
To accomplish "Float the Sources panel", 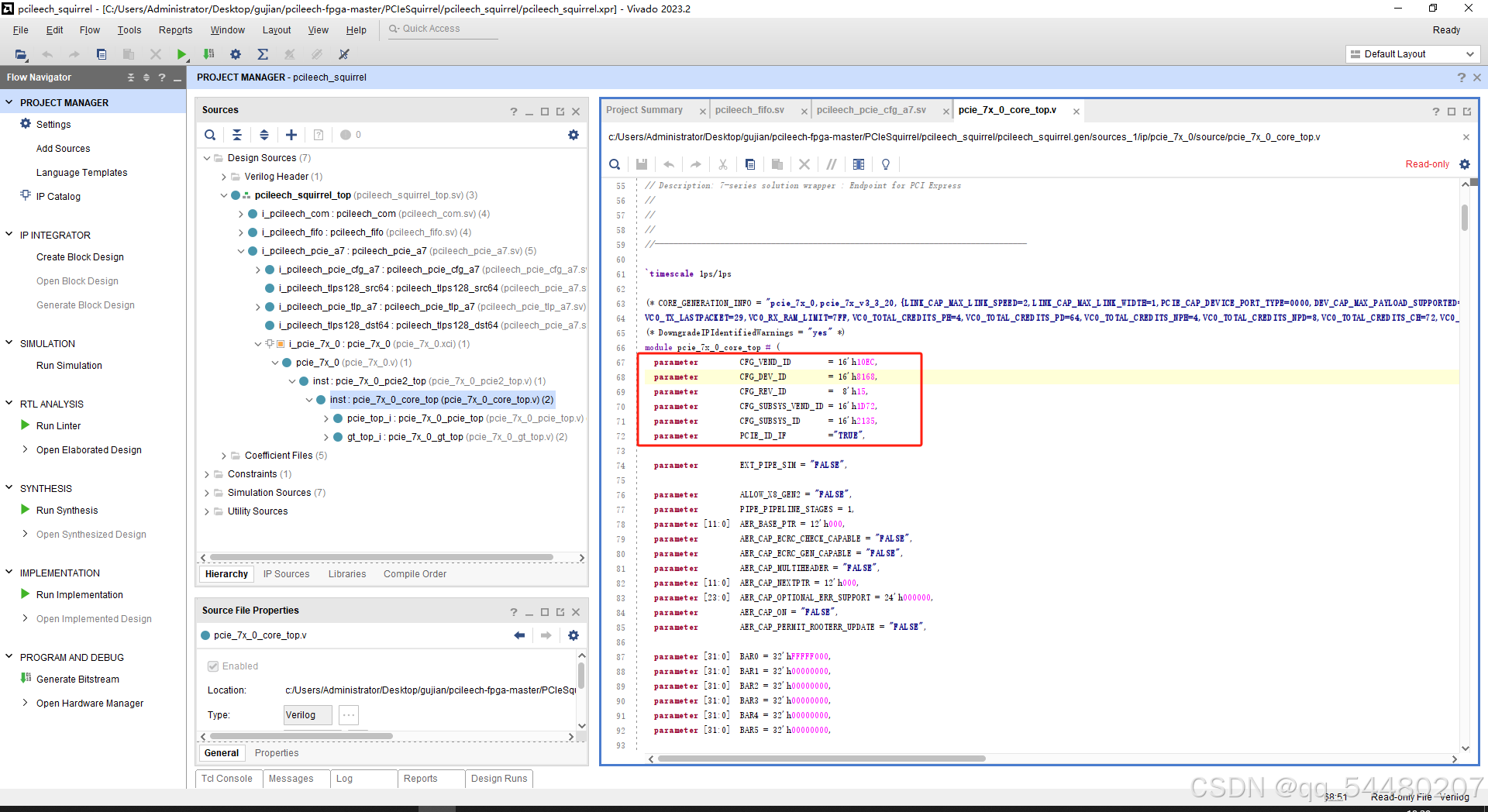I will point(560,112).
